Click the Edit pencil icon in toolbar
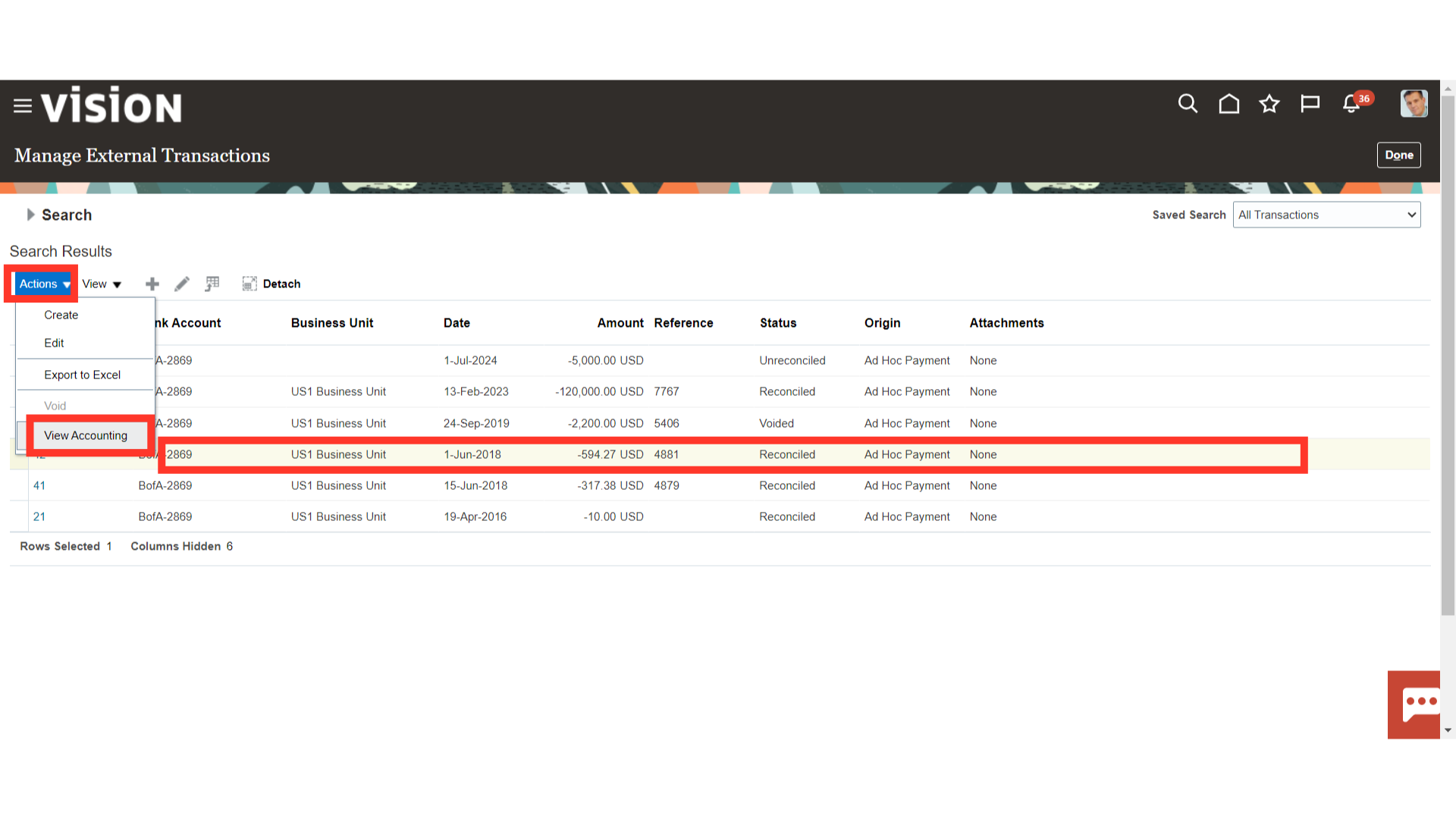The height and width of the screenshot is (819, 1456). coord(182,284)
